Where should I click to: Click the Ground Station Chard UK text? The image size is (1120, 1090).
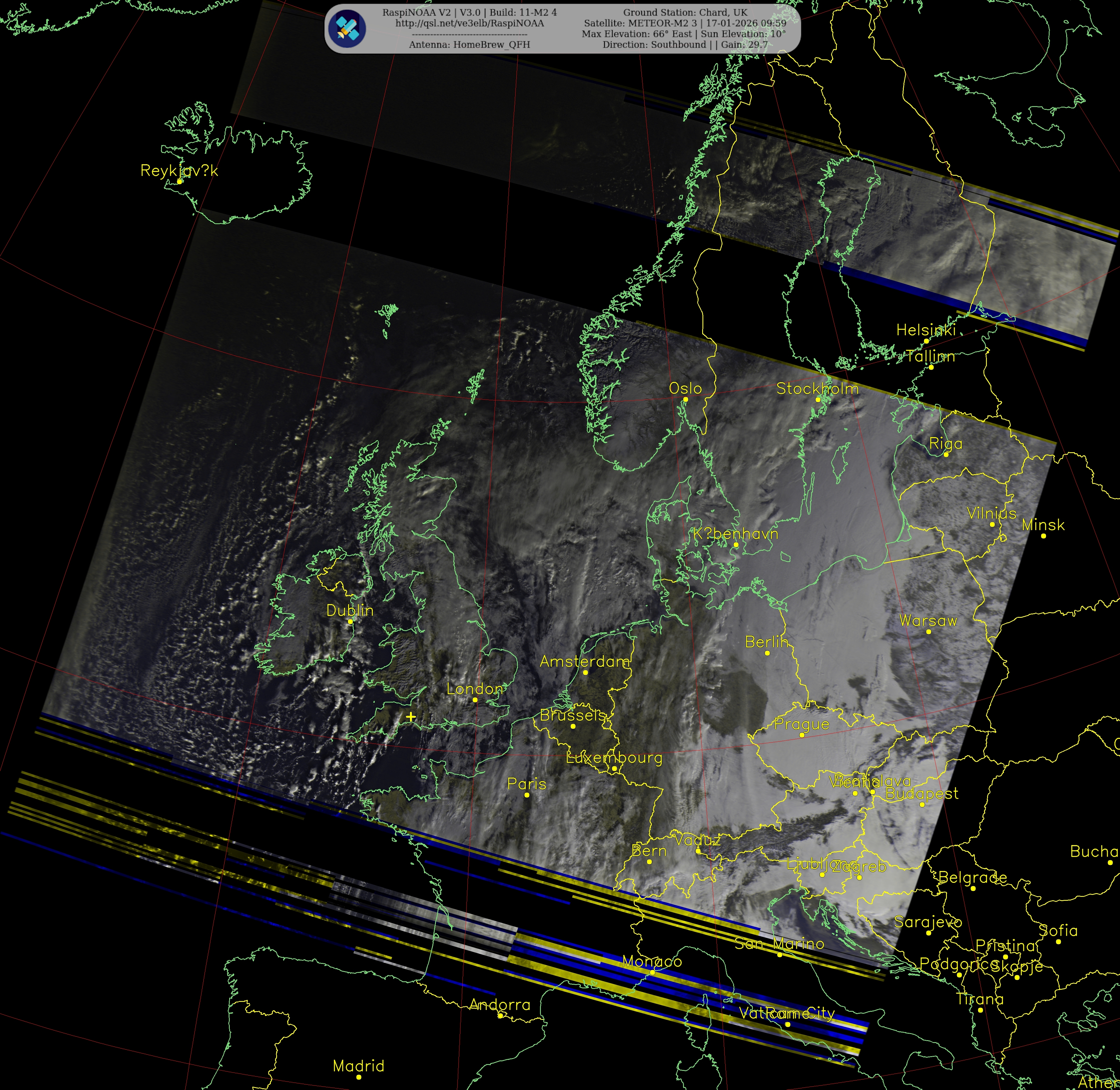pos(685,13)
